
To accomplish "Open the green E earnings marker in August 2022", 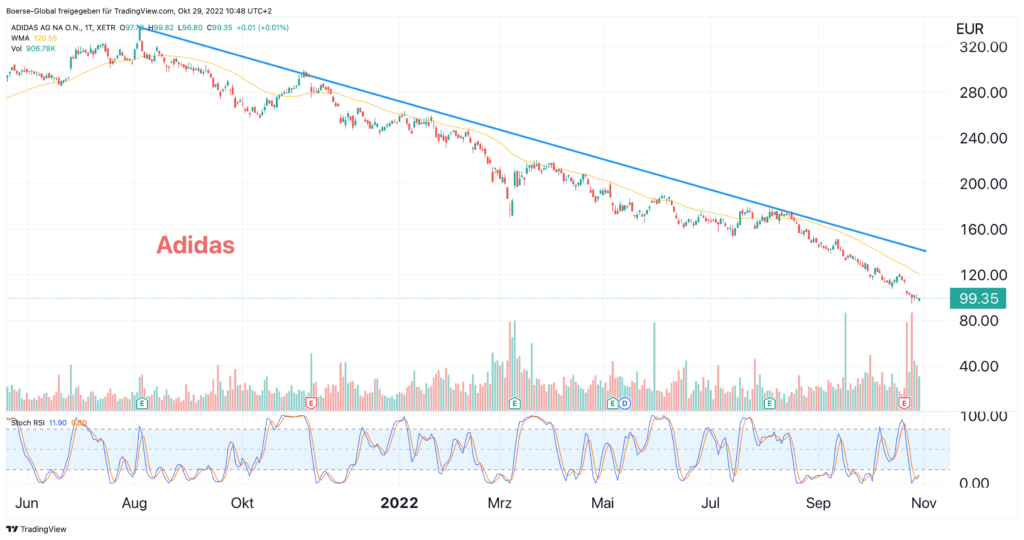I will [x=769, y=404].
